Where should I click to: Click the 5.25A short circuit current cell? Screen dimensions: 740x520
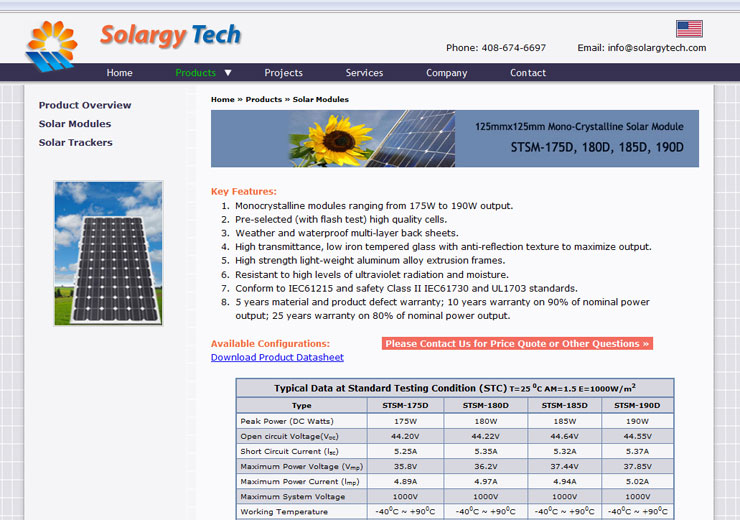[x=405, y=452]
